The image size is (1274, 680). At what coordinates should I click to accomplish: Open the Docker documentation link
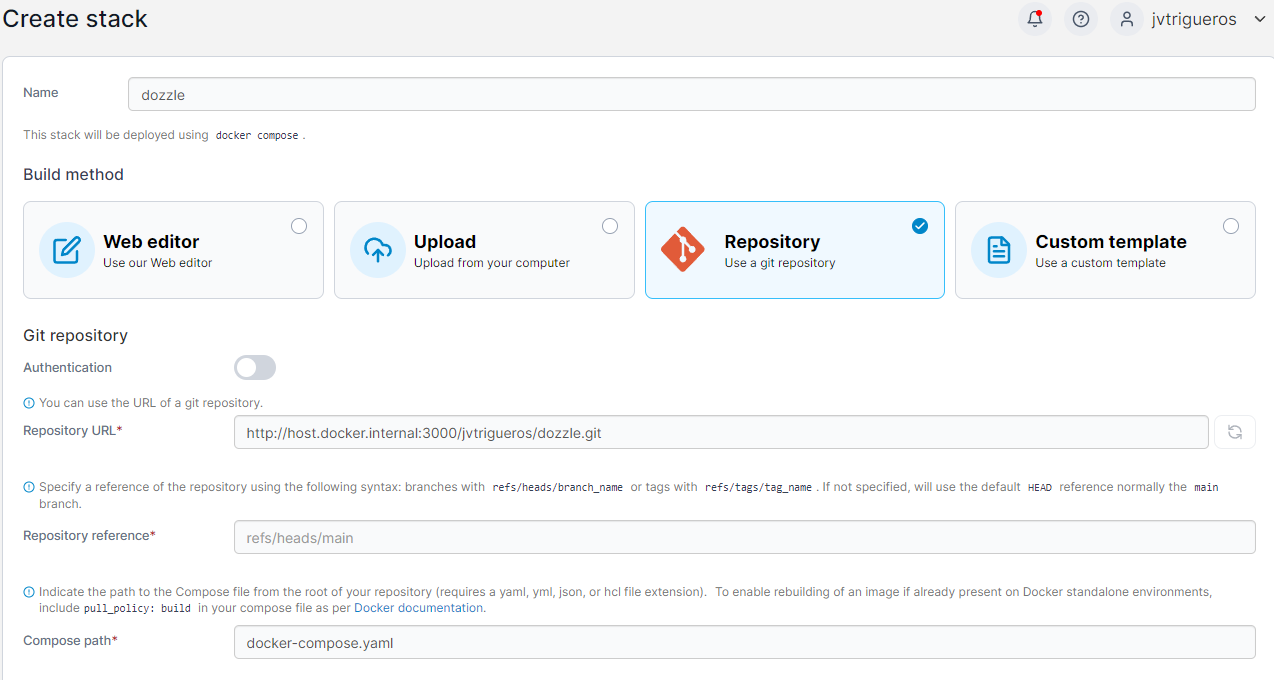418,607
